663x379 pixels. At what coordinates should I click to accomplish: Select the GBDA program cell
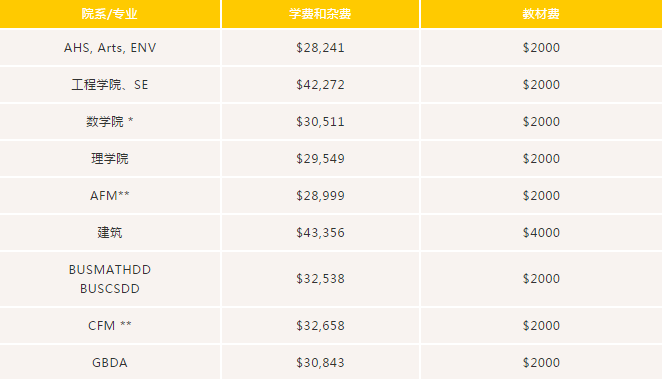click(110, 363)
